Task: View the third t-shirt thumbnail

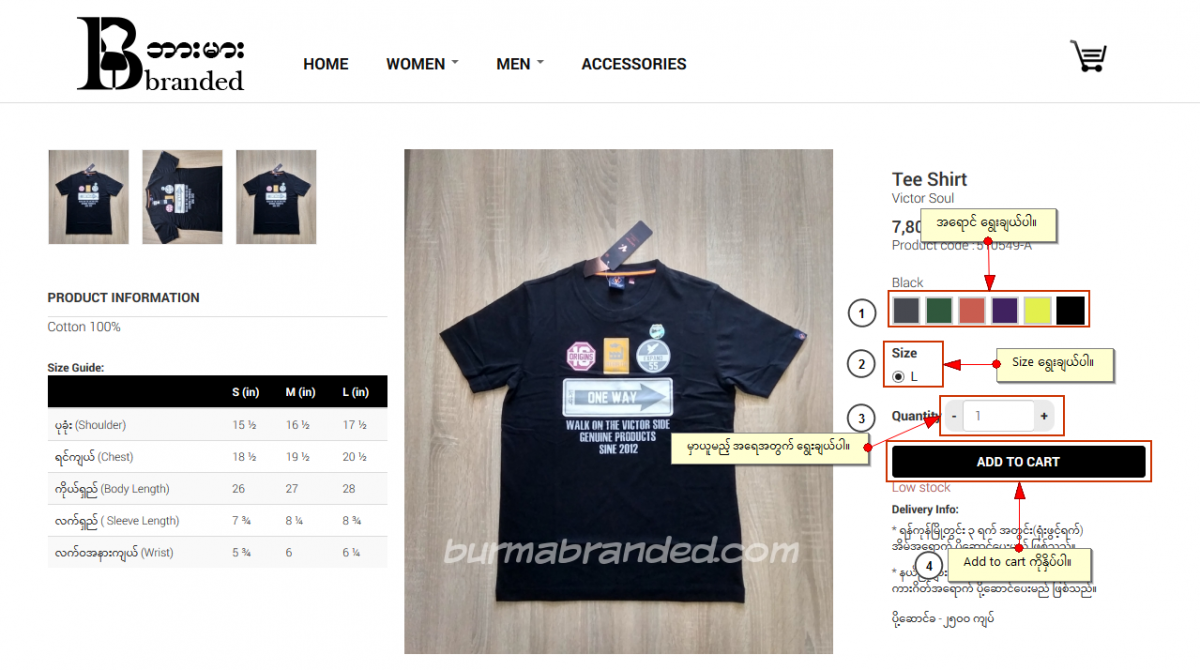Action: pos(276,197)
